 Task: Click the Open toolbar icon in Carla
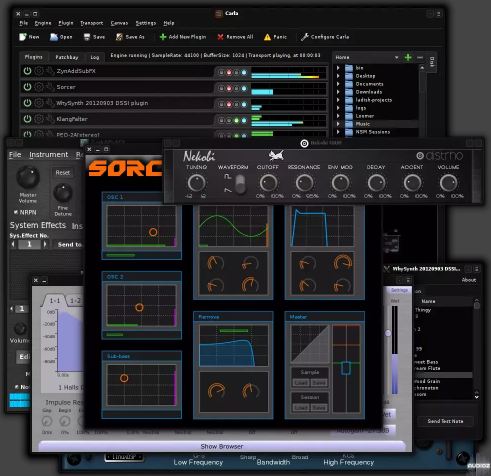pos(54,37)
